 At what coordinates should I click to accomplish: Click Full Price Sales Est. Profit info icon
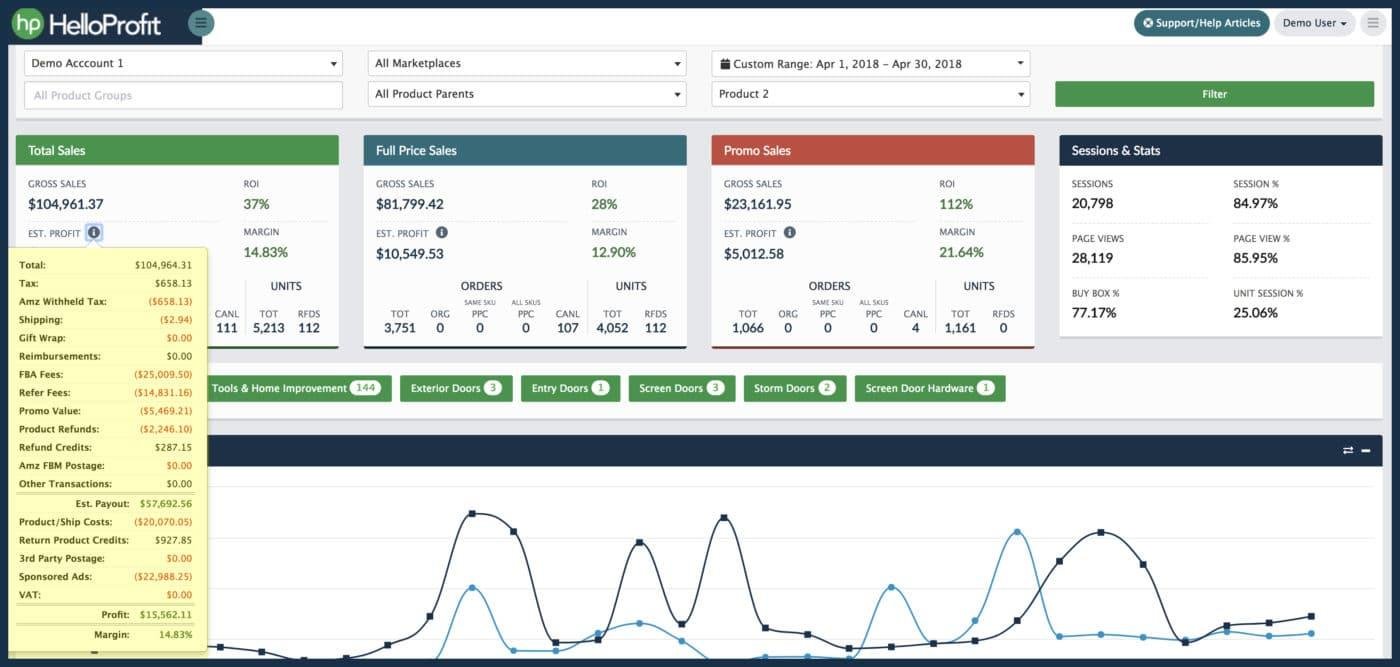pyautogui.click(x=441, y=233)
